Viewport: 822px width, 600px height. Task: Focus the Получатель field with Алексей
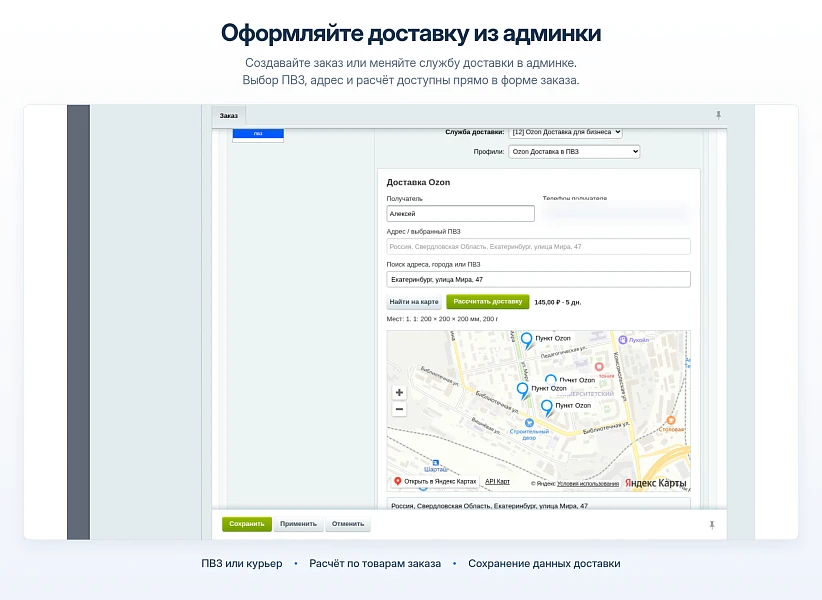(460, 213)
